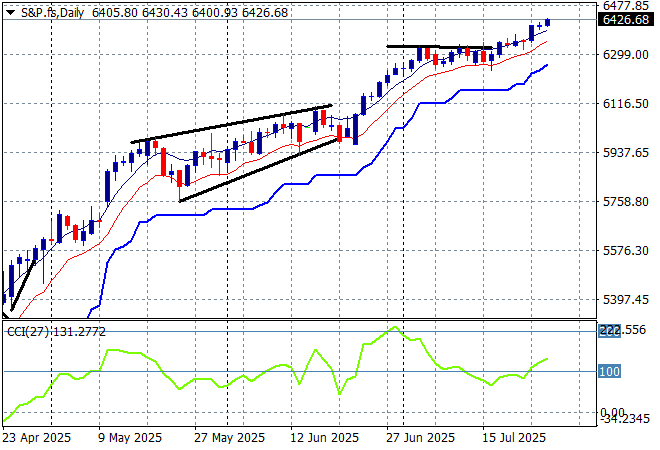
Task: Click the 23 Apr 2025 date label
Action: [x=35, y=437]
